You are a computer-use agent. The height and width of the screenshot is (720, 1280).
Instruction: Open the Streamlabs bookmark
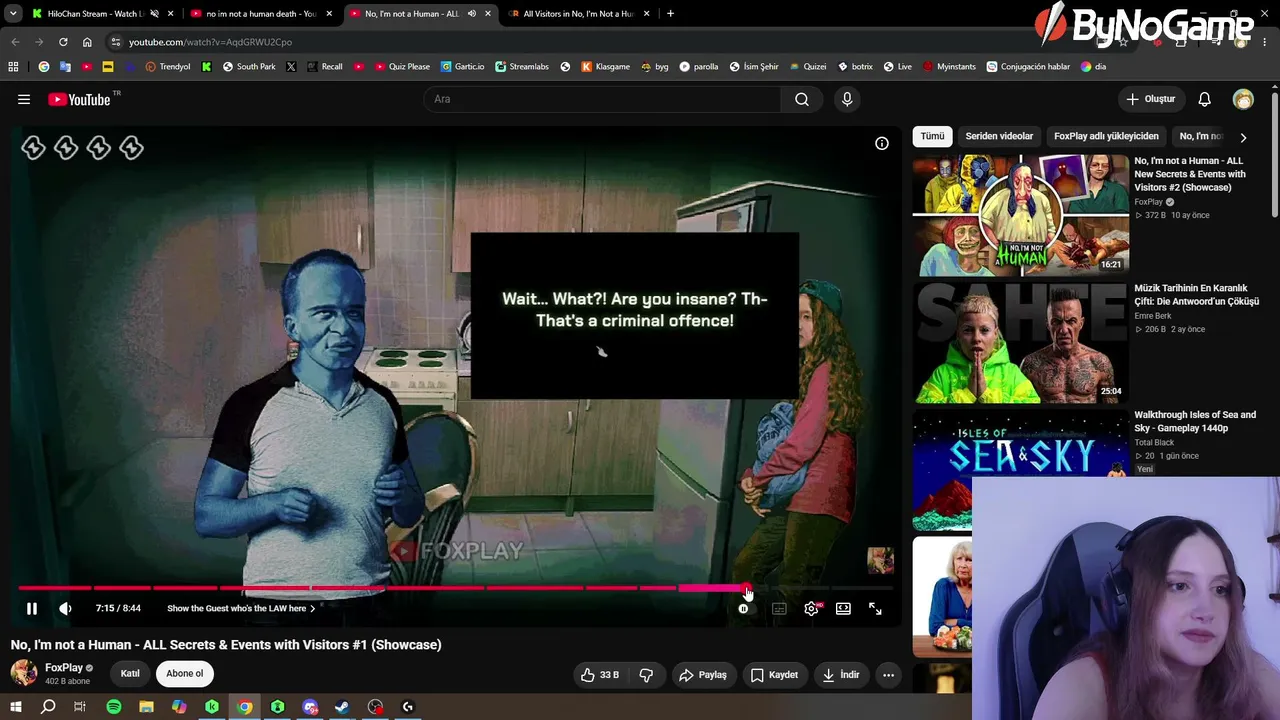(x=522, y=67)
